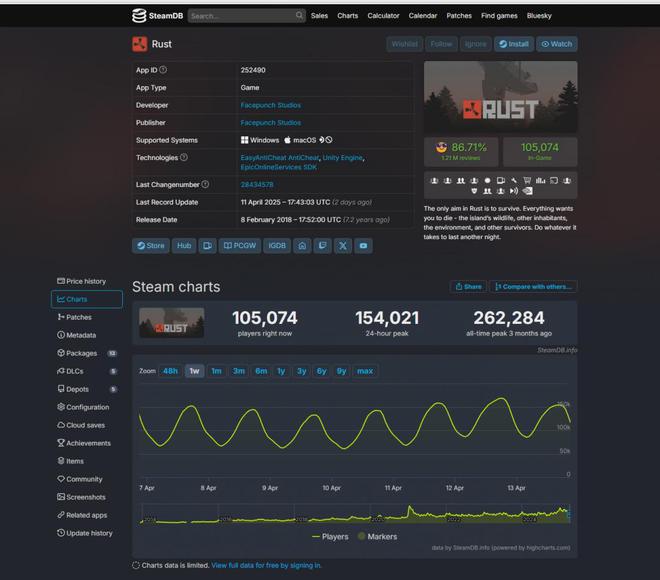Image resolution: width=660 pixels, height=580 pixels.
Task: Open the Find games navigation item
Action: (x=499, y=16)
